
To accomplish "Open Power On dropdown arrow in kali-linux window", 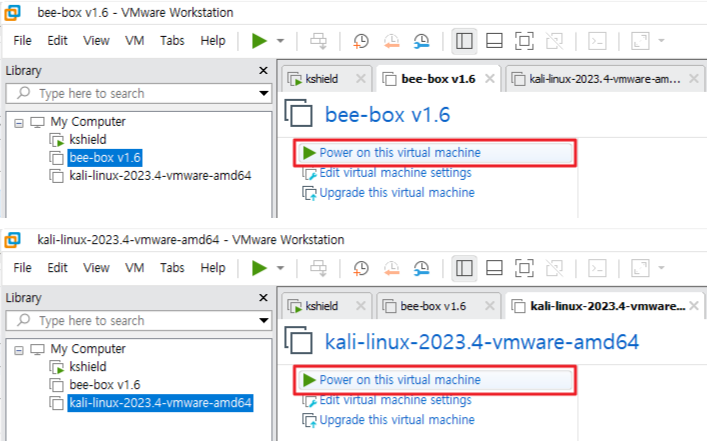I will pos(281,268).
